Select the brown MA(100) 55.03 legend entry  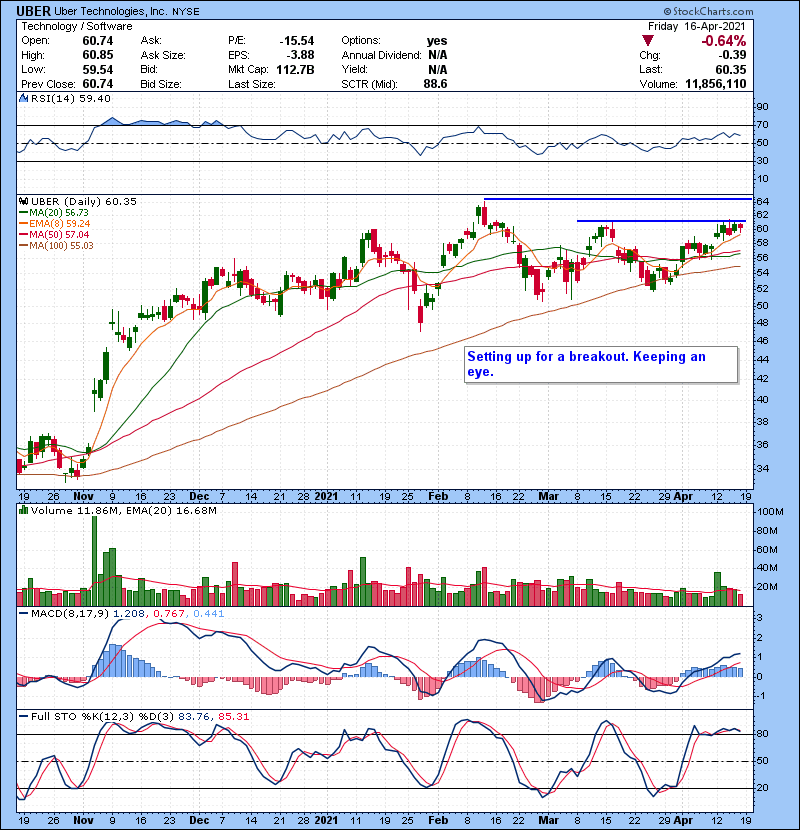coord(56,246)
